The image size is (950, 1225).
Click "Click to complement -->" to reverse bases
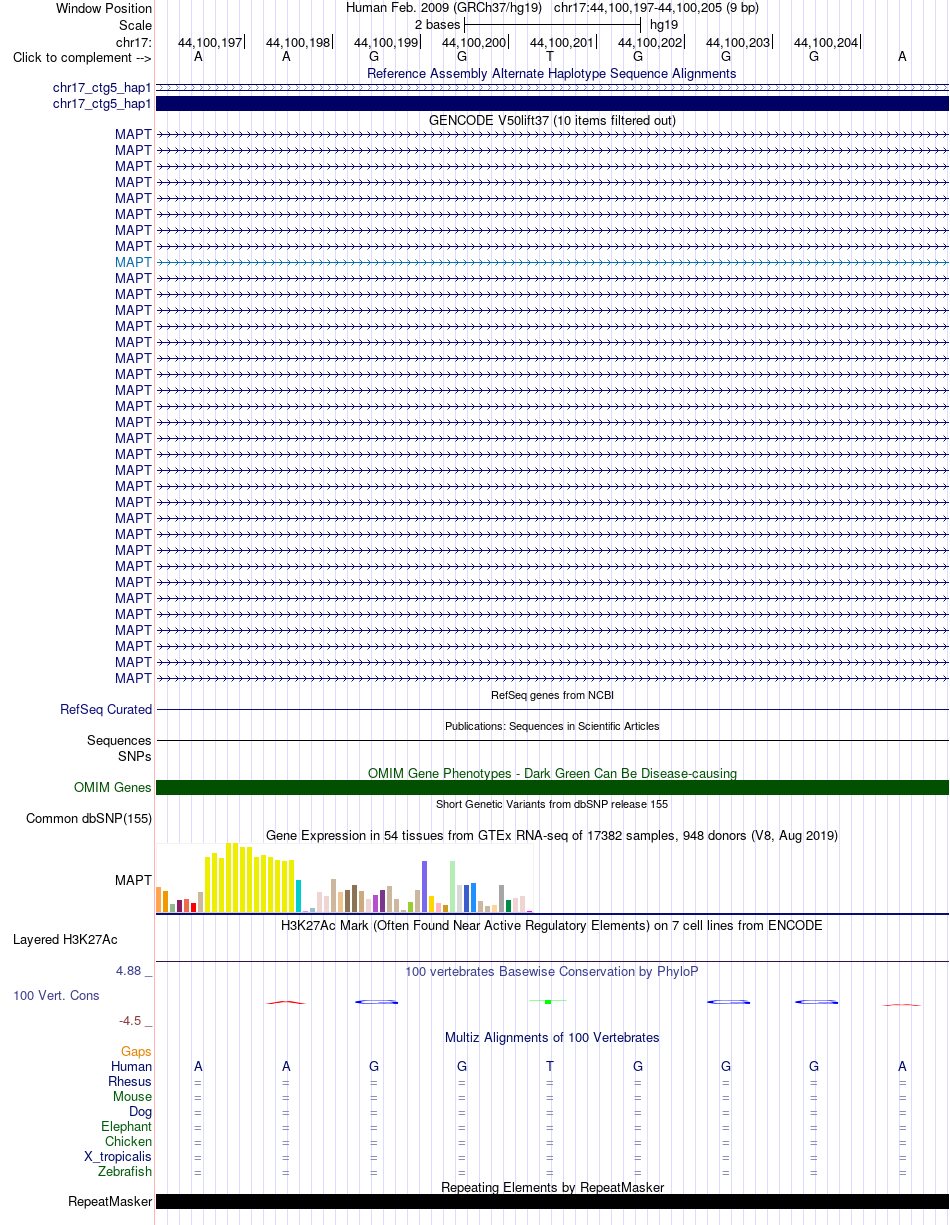(82, 57)
